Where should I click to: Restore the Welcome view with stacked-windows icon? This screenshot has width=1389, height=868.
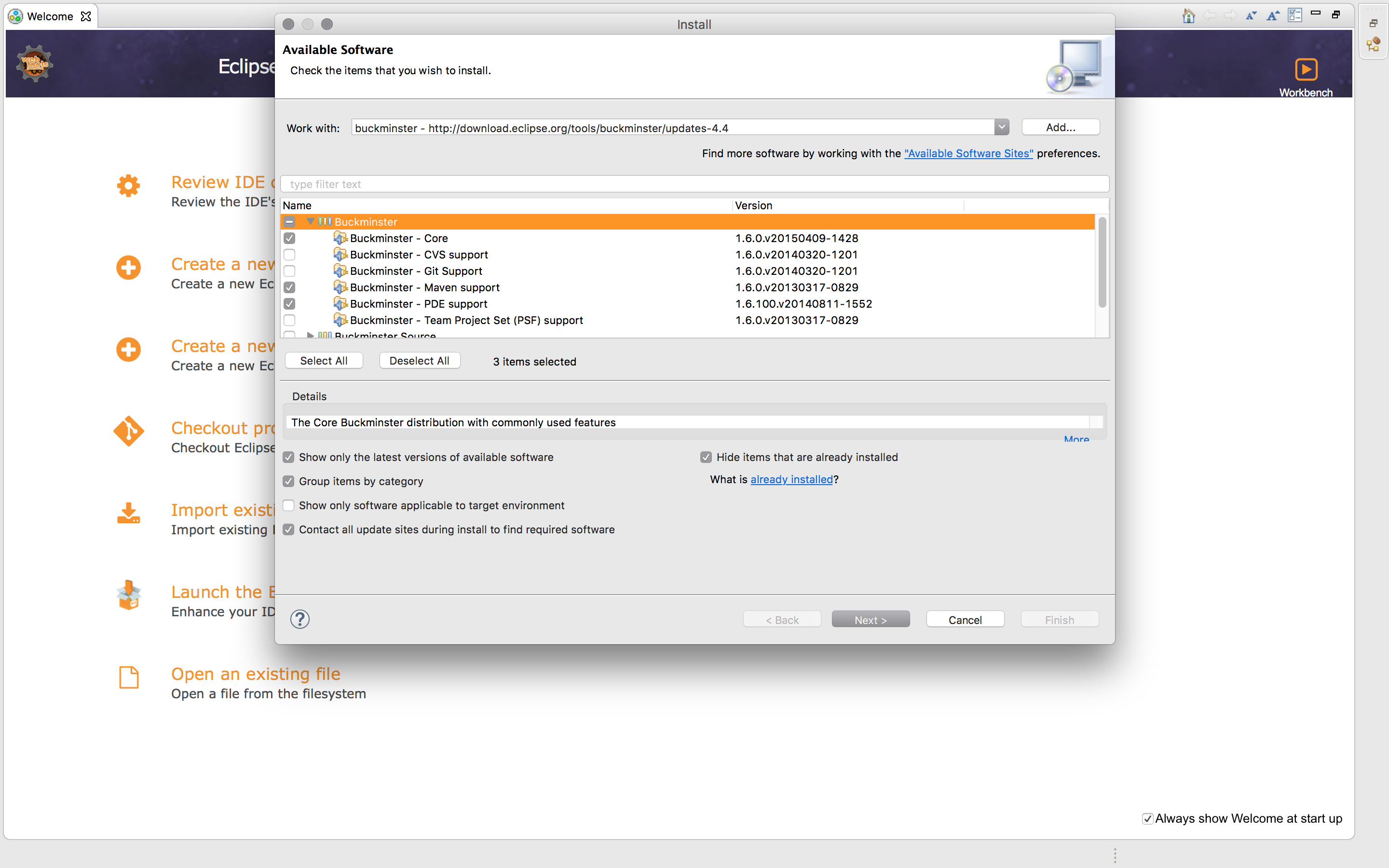[x=1336, y=14]
